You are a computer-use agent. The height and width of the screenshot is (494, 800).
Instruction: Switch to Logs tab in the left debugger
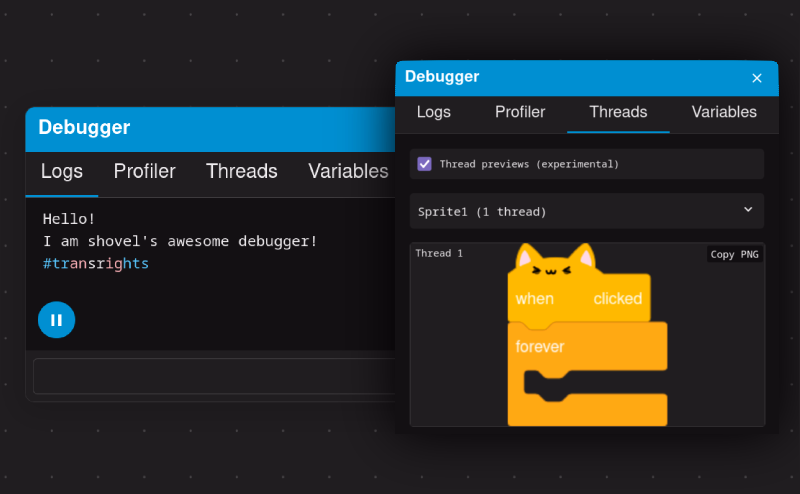click(62, 172)
